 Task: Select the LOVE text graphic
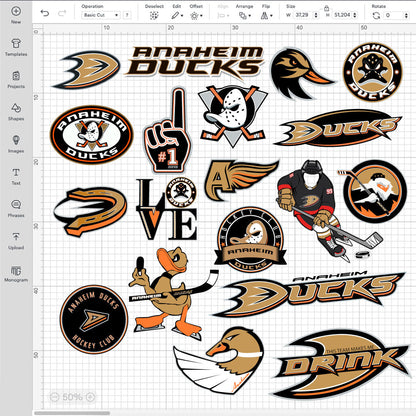[x=167, y=208]
